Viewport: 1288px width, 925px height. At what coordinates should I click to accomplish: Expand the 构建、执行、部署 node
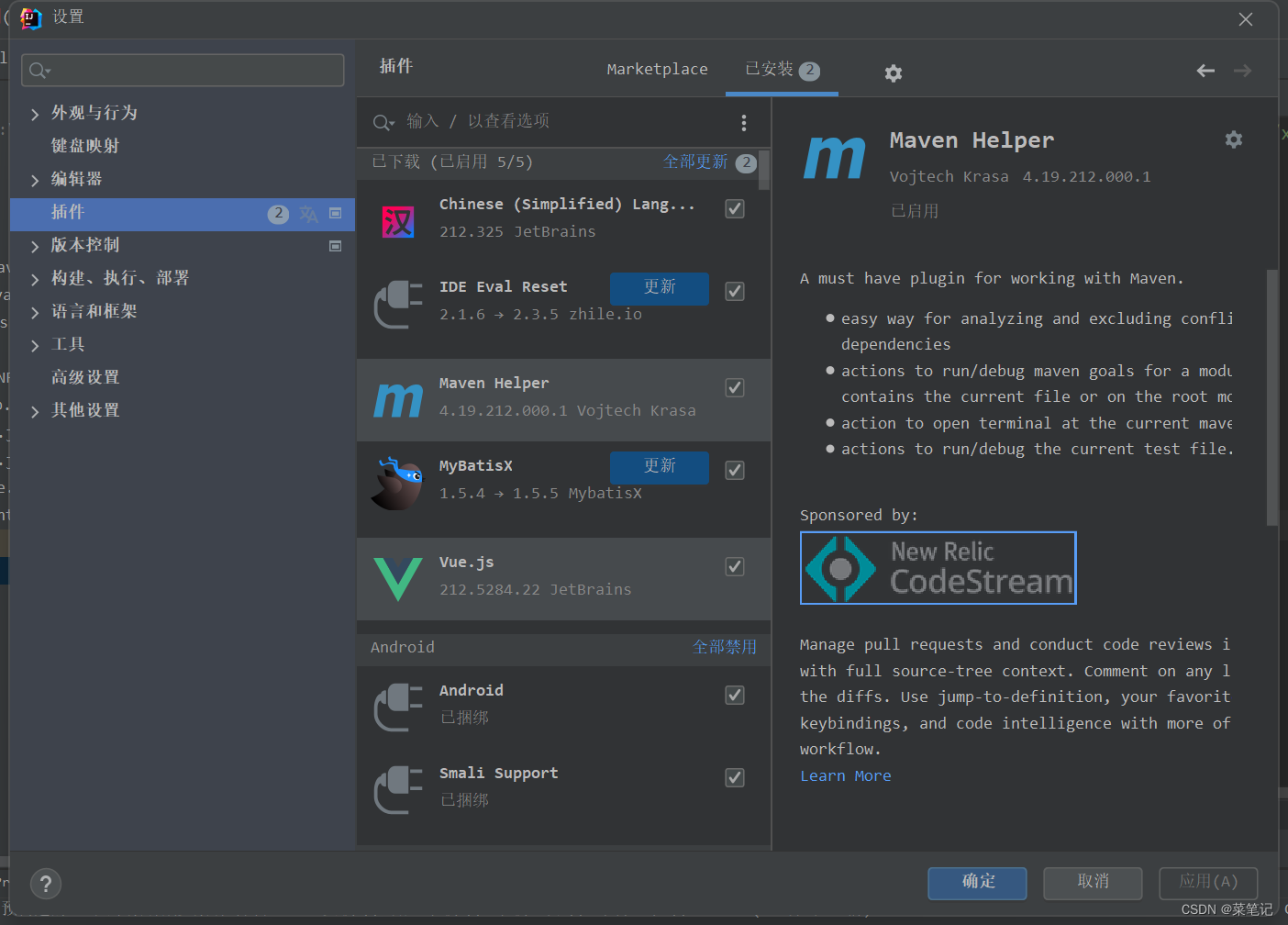[35, 279]
